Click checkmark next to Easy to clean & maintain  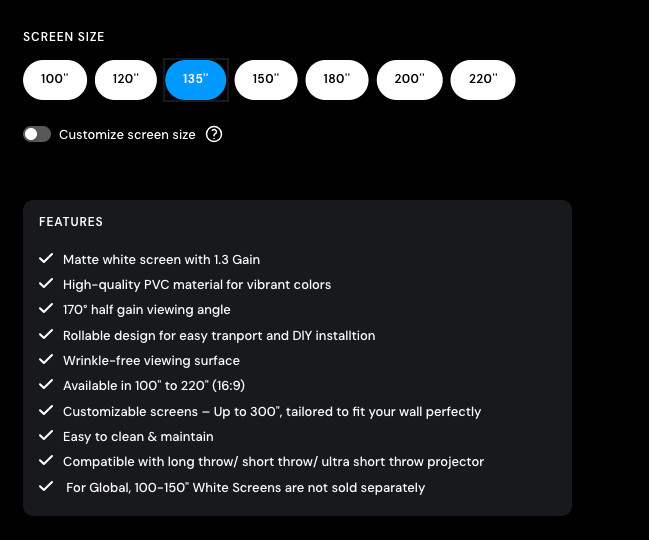pyautogui.click(x=45, y=436)
